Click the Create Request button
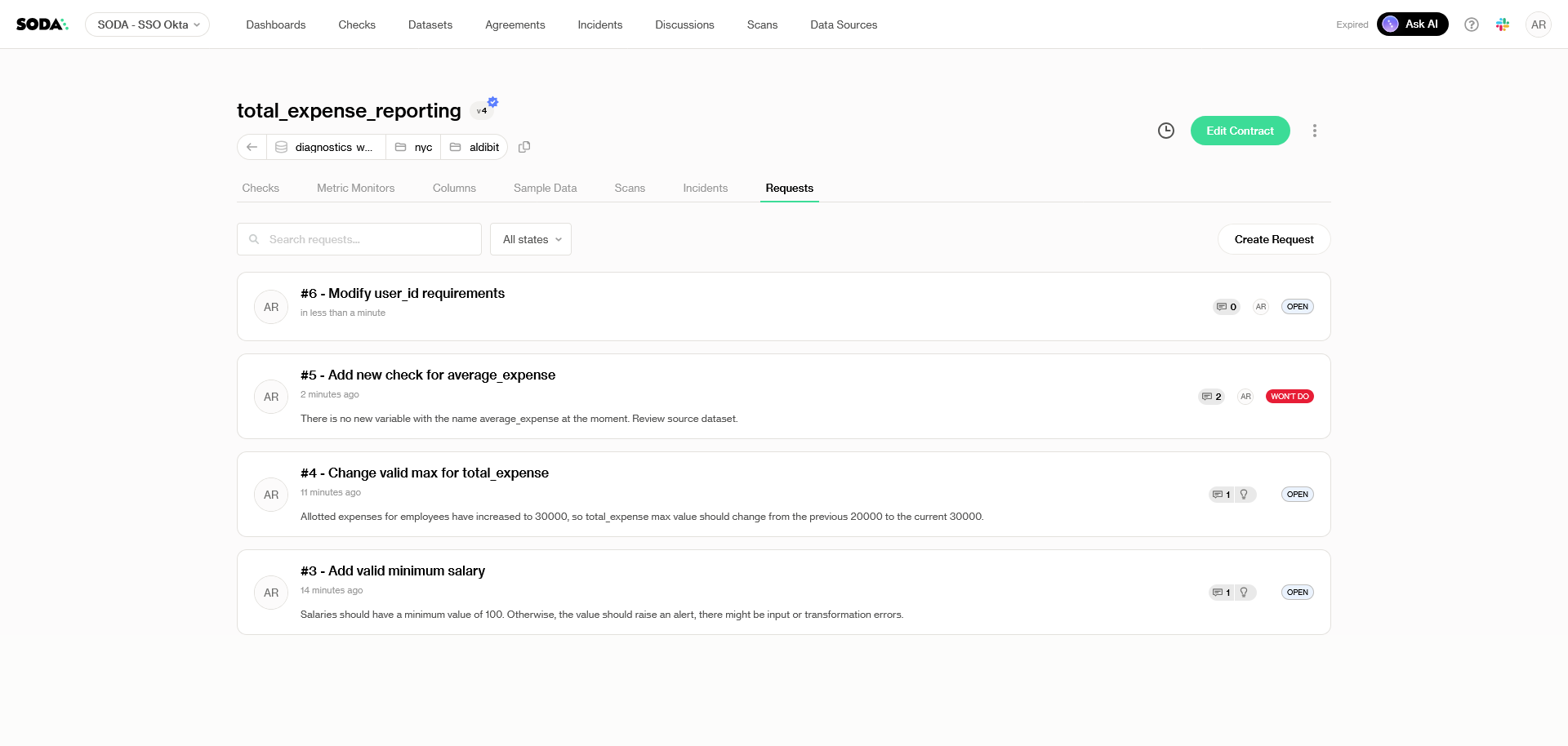 coord(1273,239)
